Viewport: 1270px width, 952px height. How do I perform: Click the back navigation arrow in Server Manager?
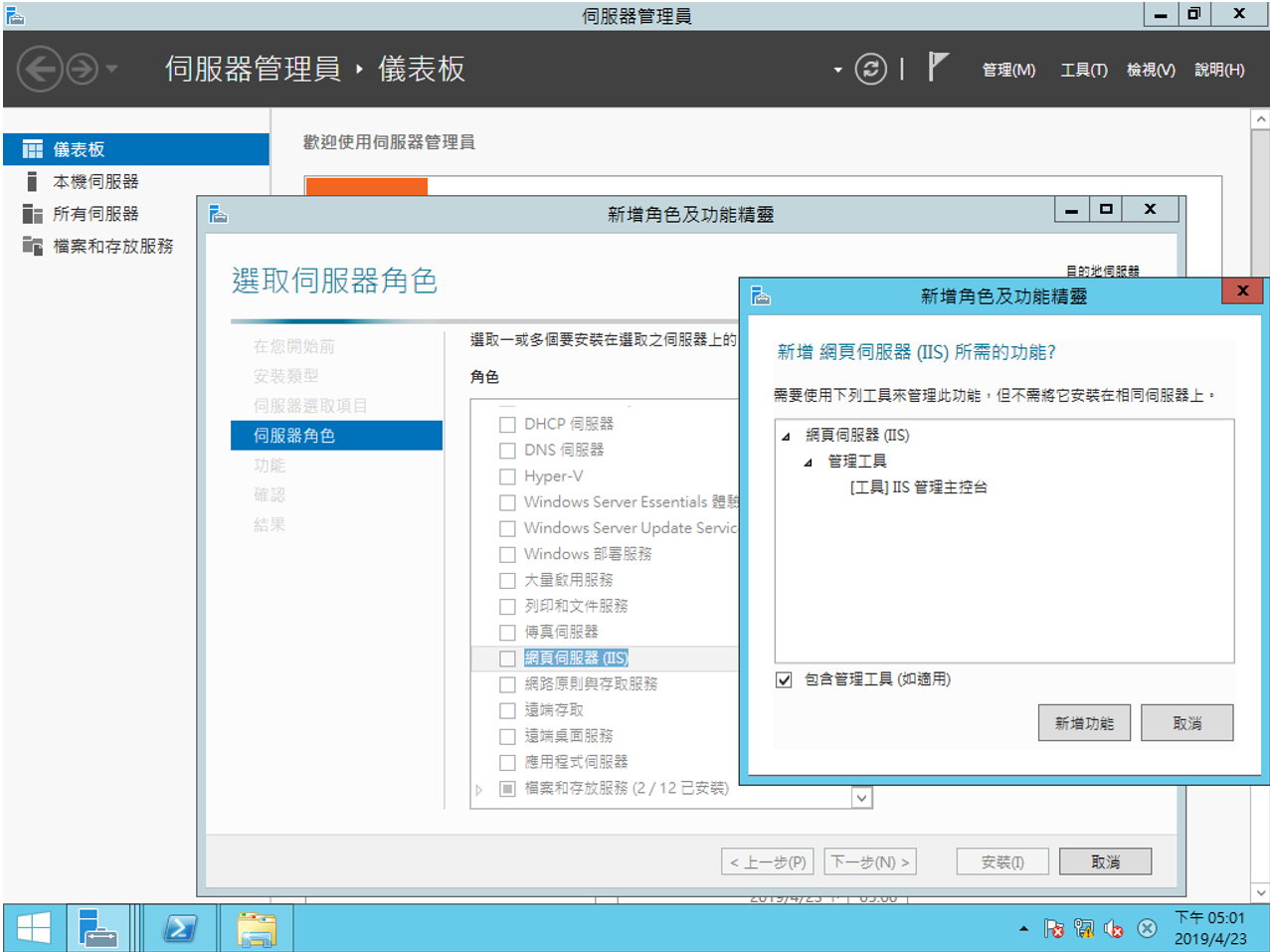[x=41, y=70]
